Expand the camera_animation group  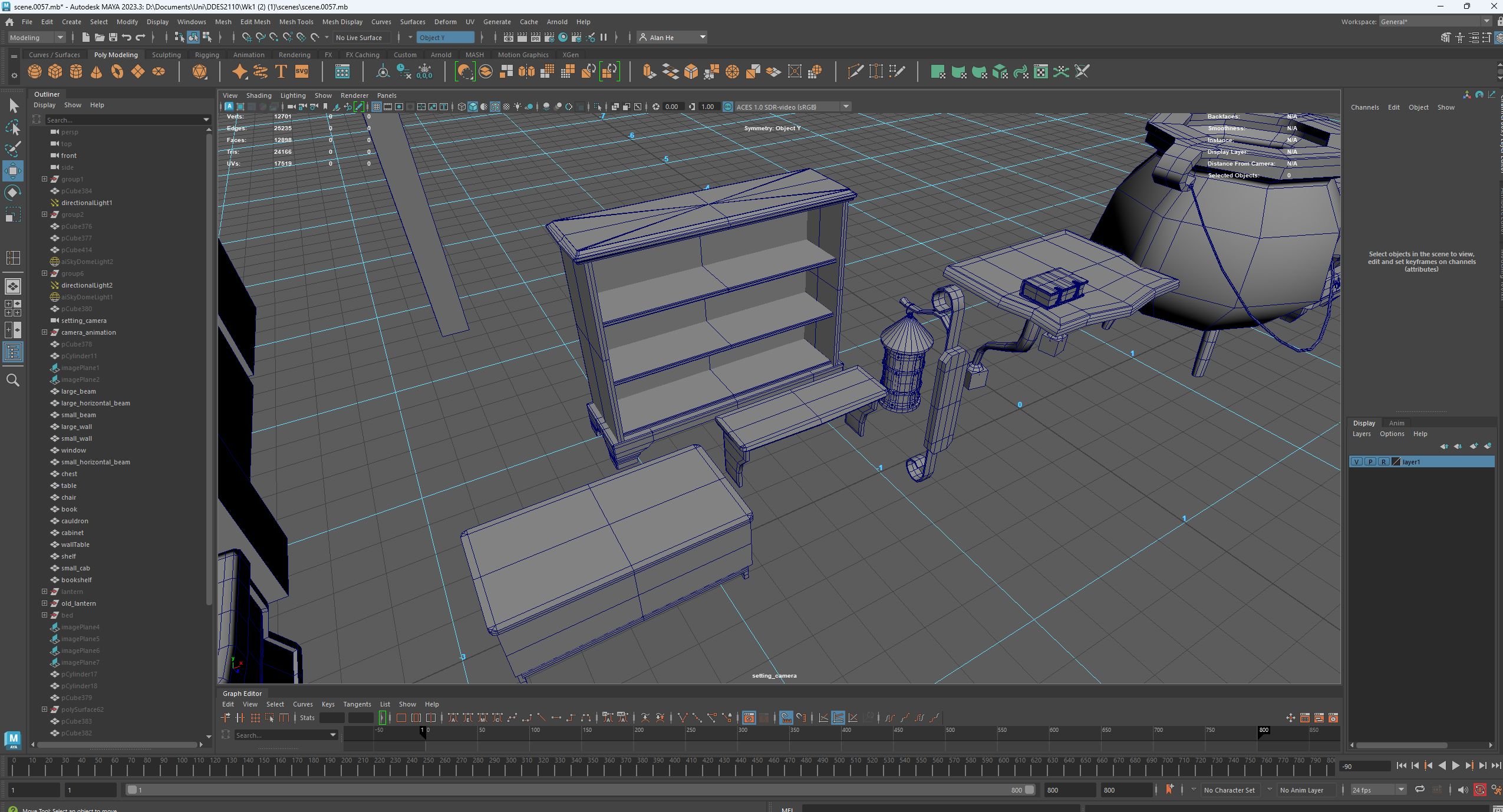(x=44, y=332)
